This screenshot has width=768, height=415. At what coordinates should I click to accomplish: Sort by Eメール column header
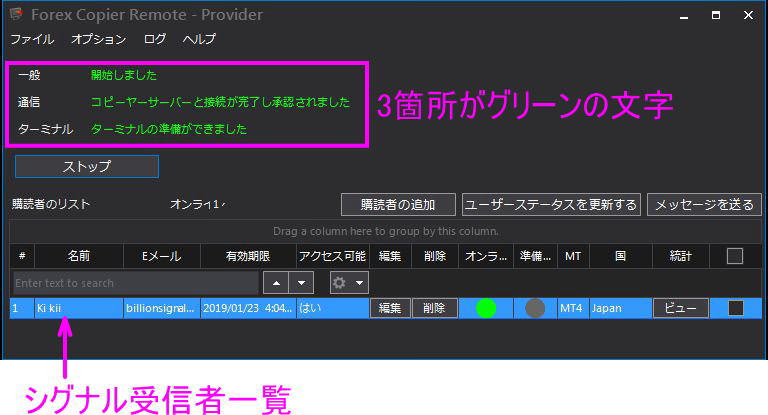point(162,256)
